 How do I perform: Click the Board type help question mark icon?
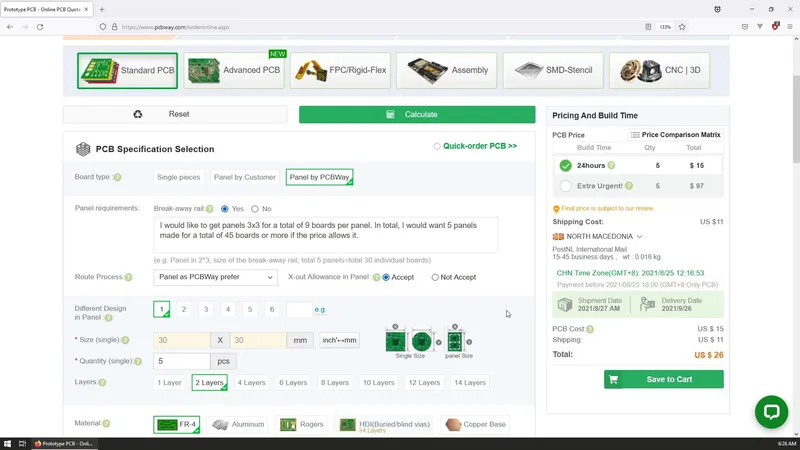point(117,177)
